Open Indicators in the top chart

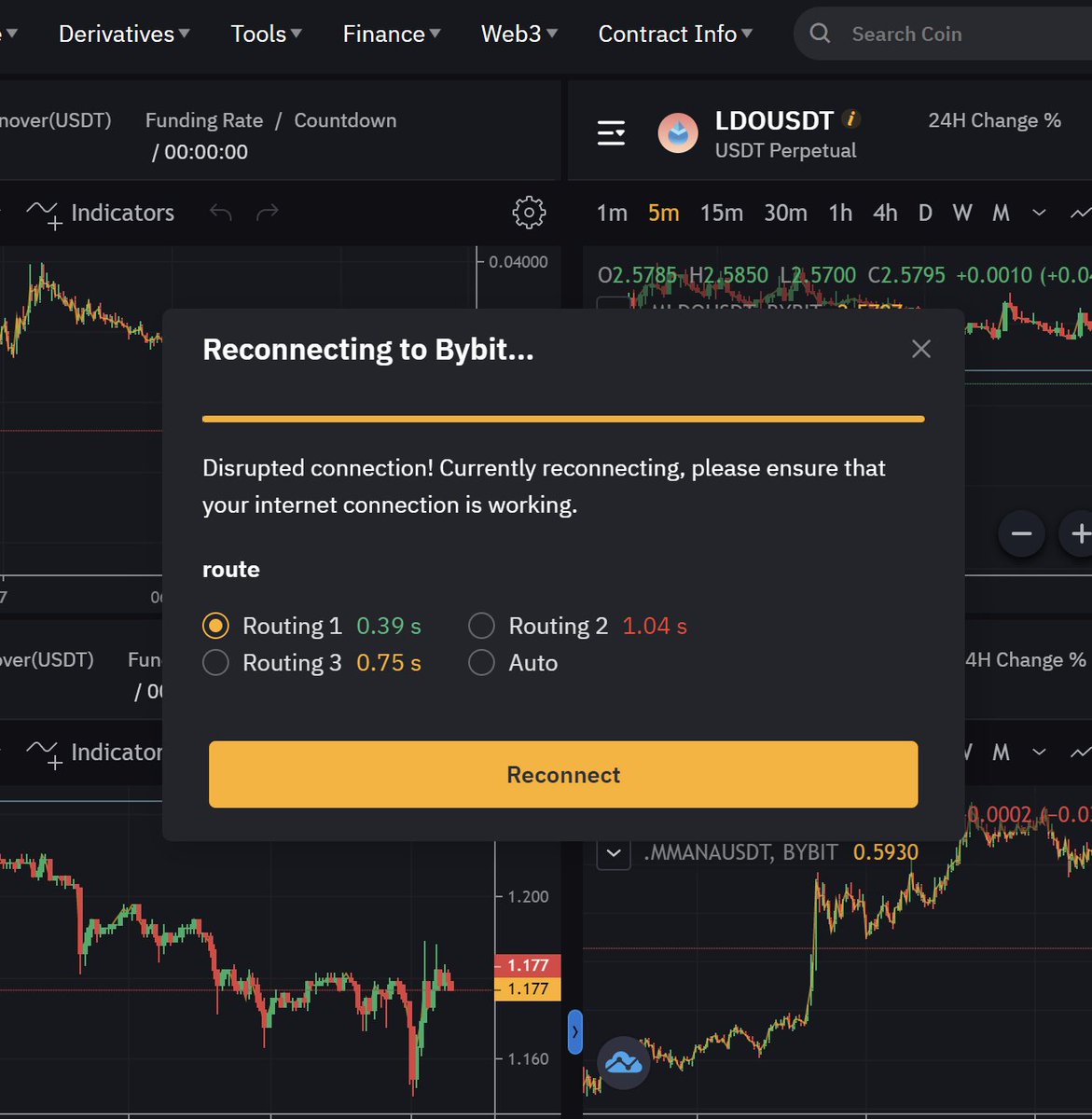coord(101,213)
